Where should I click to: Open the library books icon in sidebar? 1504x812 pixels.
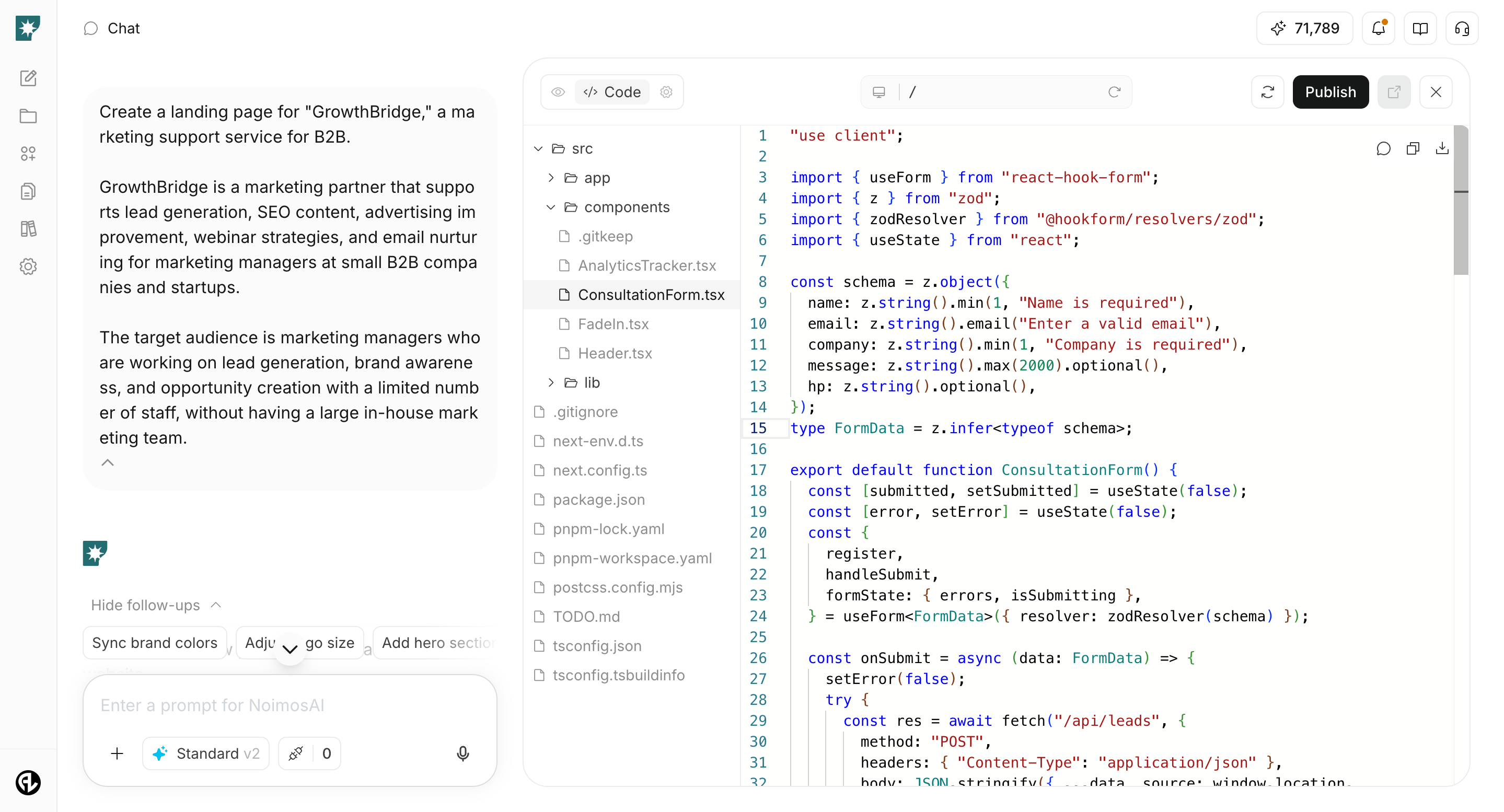28,229
